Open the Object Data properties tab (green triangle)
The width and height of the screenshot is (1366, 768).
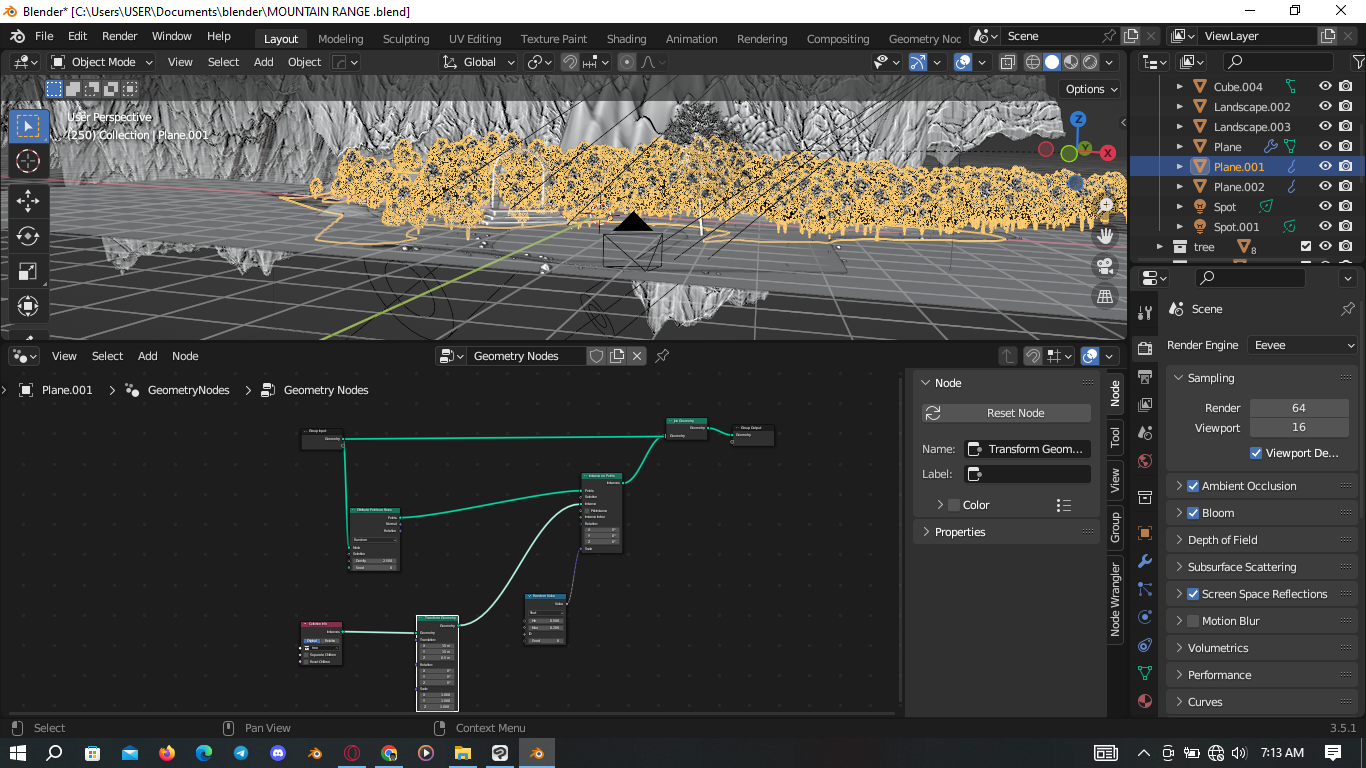pyautogui.click(x=1145, y=673)
